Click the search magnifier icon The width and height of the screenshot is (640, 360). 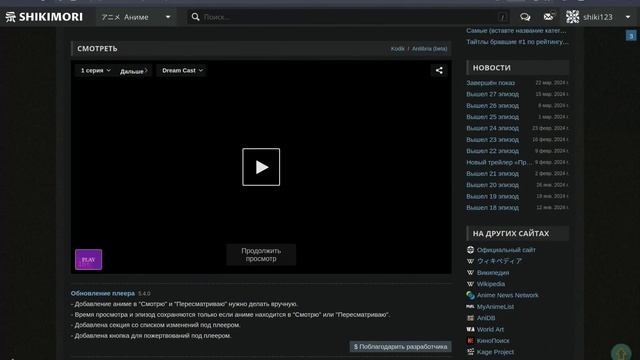point(196,17)
